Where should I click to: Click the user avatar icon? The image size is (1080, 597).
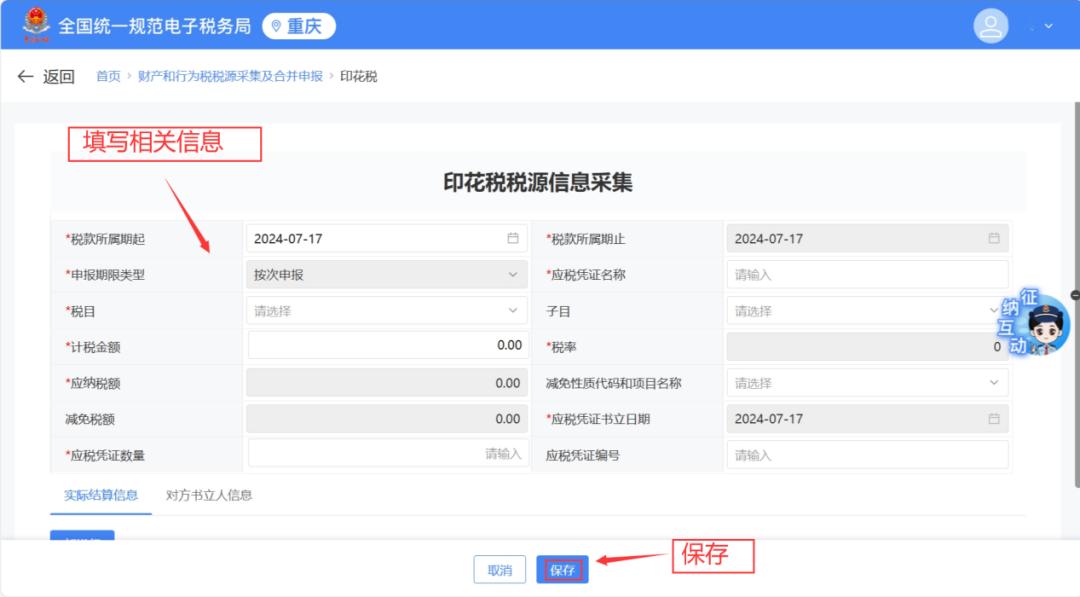click(x=991, y=26)
